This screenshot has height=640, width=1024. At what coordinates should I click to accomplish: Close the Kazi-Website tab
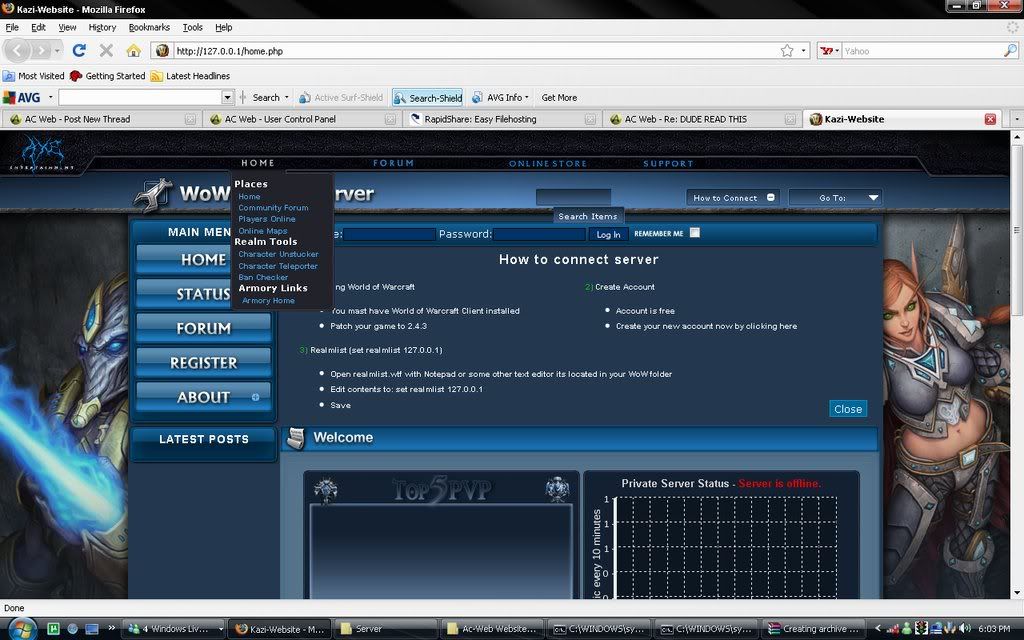(x=990, y=119)
